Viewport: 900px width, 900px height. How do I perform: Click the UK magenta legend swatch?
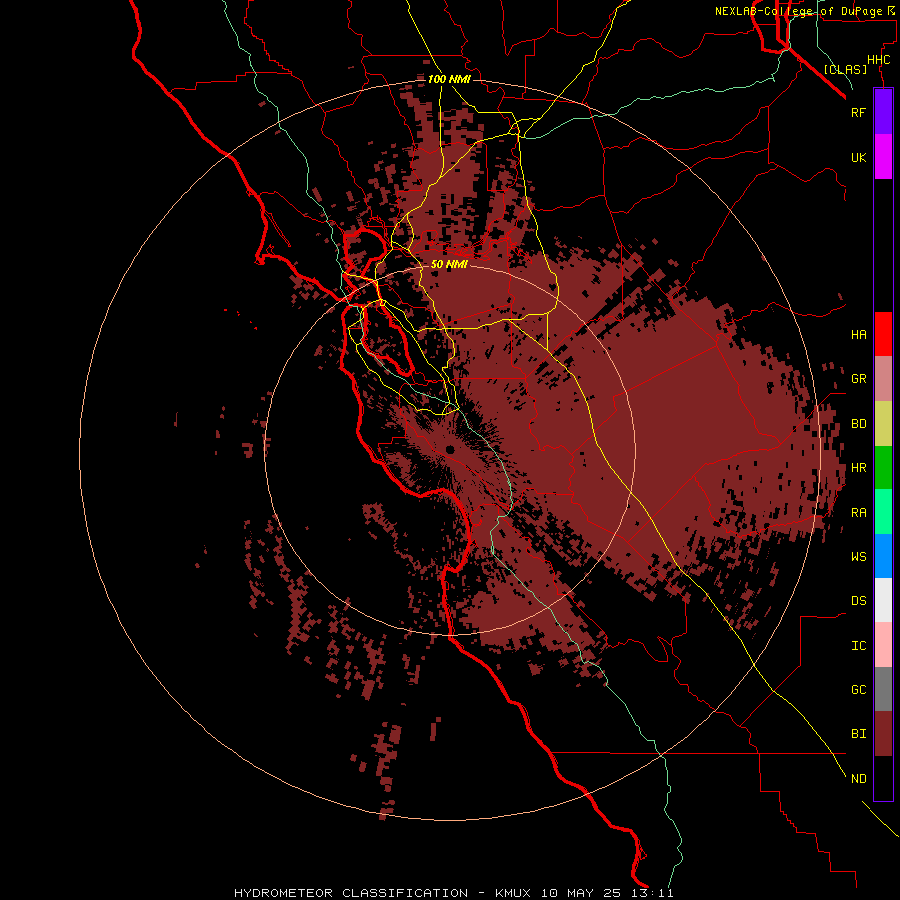click(883, 157)
